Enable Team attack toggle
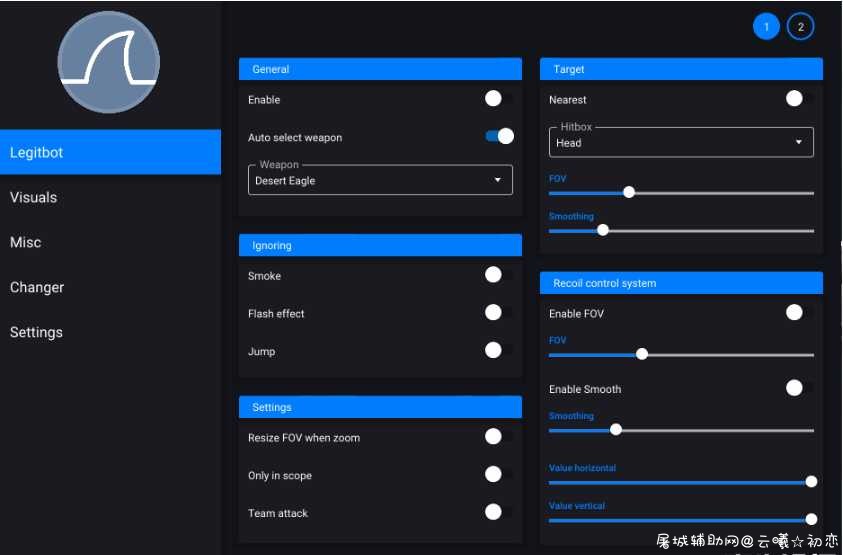The image size is (843, 555). click(x=498, y=512)
